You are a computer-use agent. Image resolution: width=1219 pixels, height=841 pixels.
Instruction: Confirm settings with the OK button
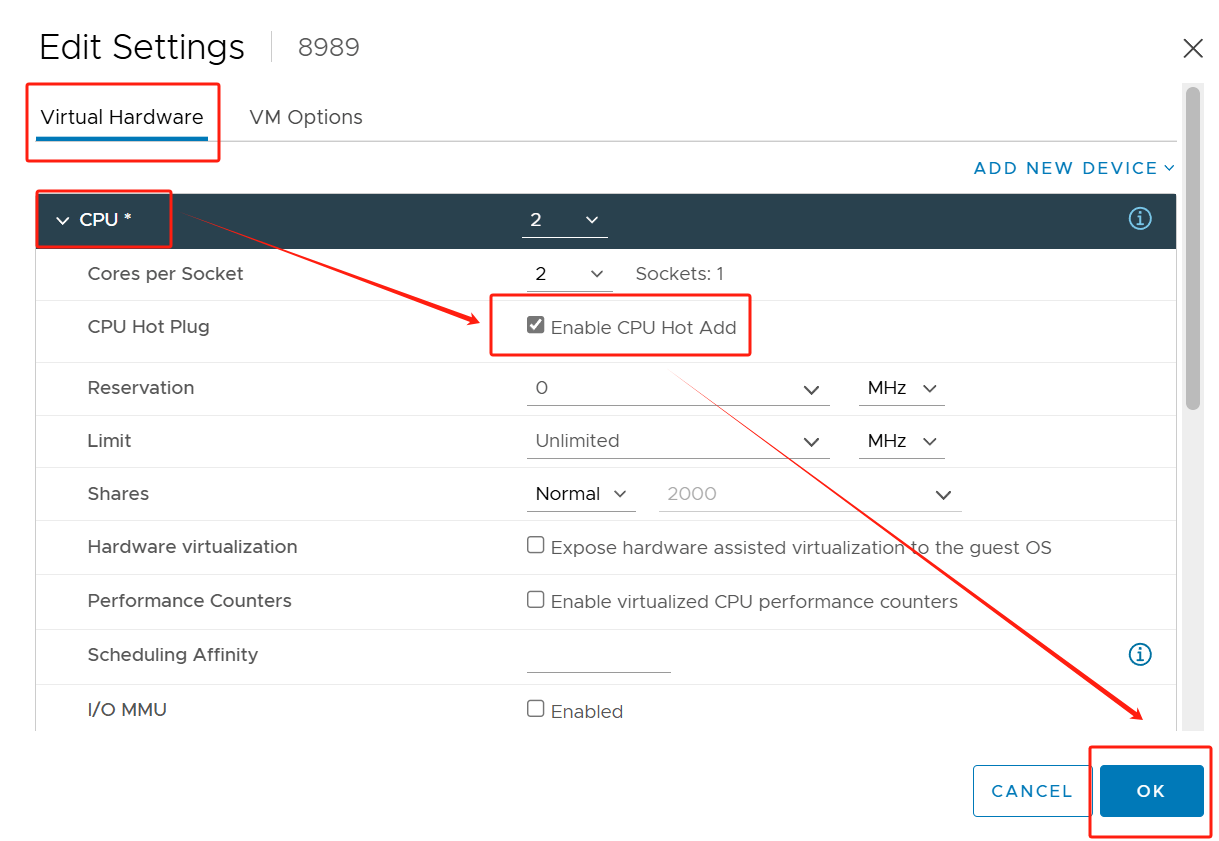1150,790
